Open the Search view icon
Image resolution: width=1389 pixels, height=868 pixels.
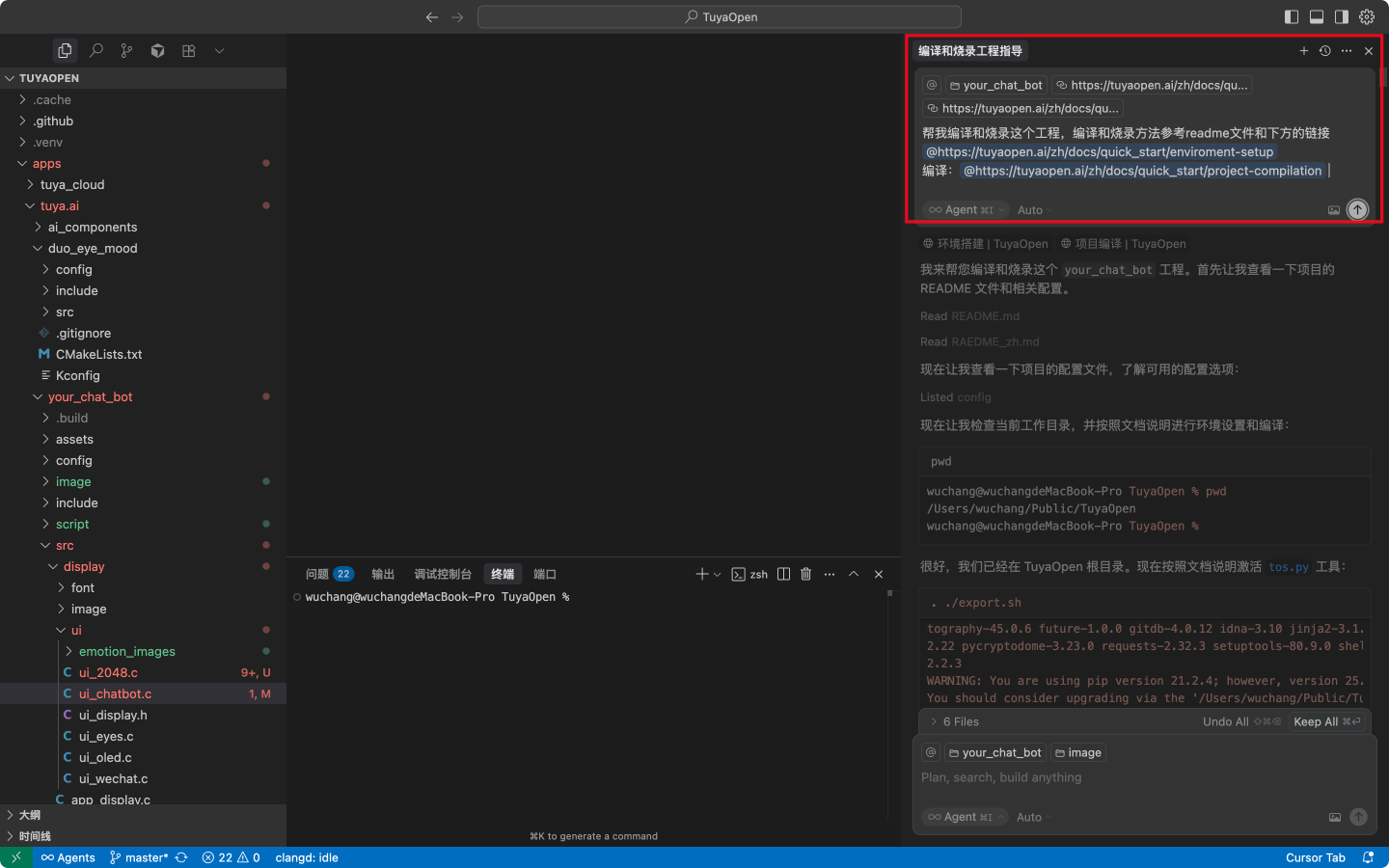point(95,51)
